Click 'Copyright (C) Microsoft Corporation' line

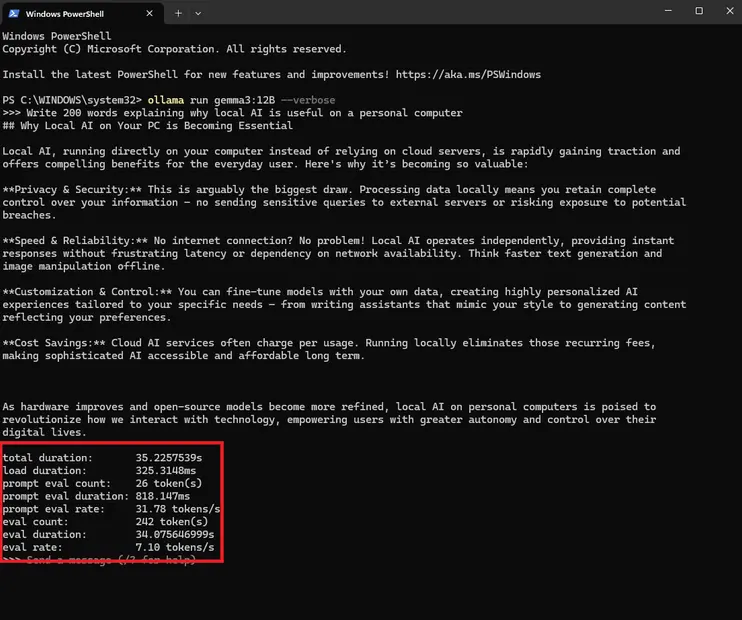pos(175,49)
